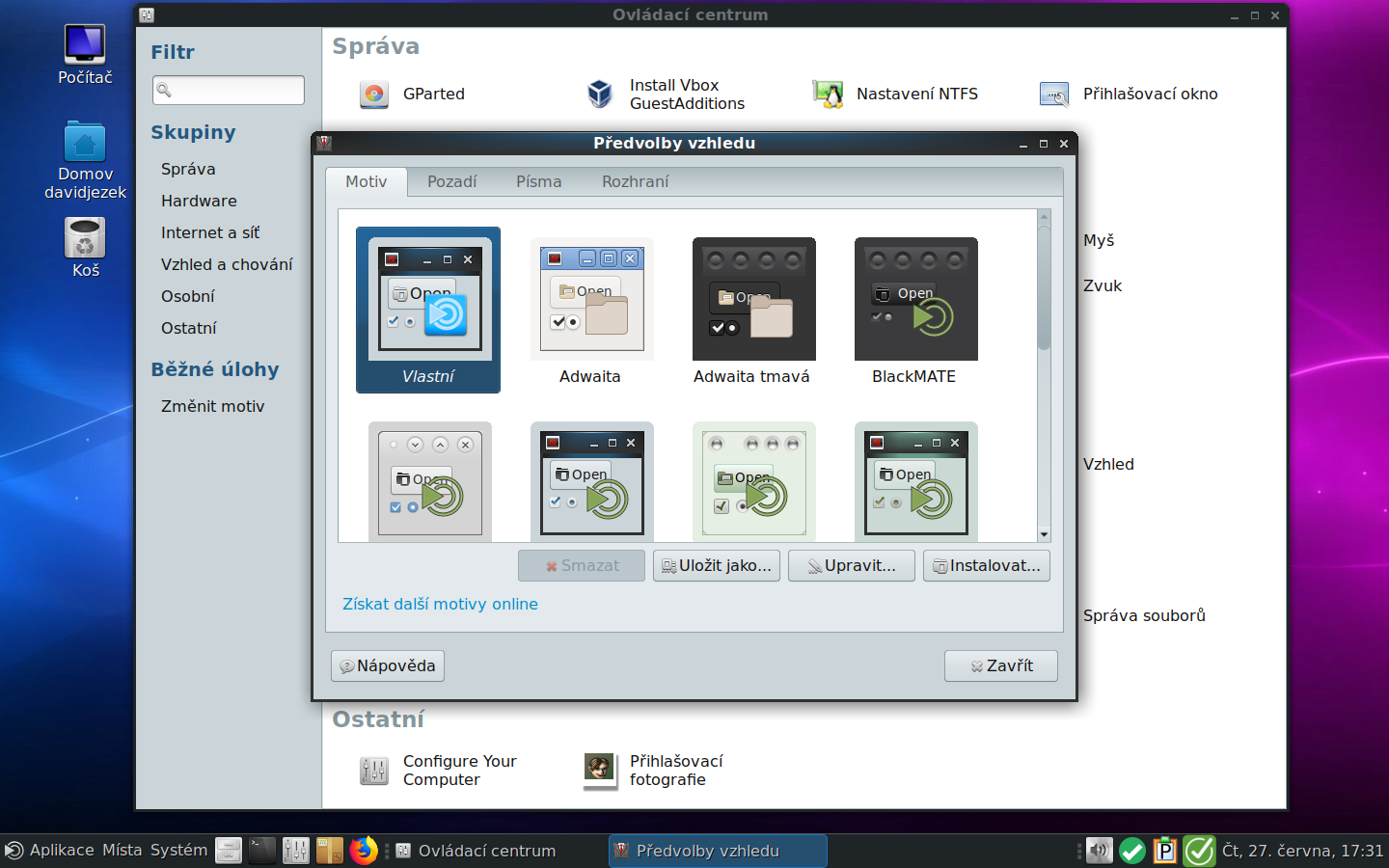
Task: Open Správa souborů in Control Center
Action: pos(1144,615)
